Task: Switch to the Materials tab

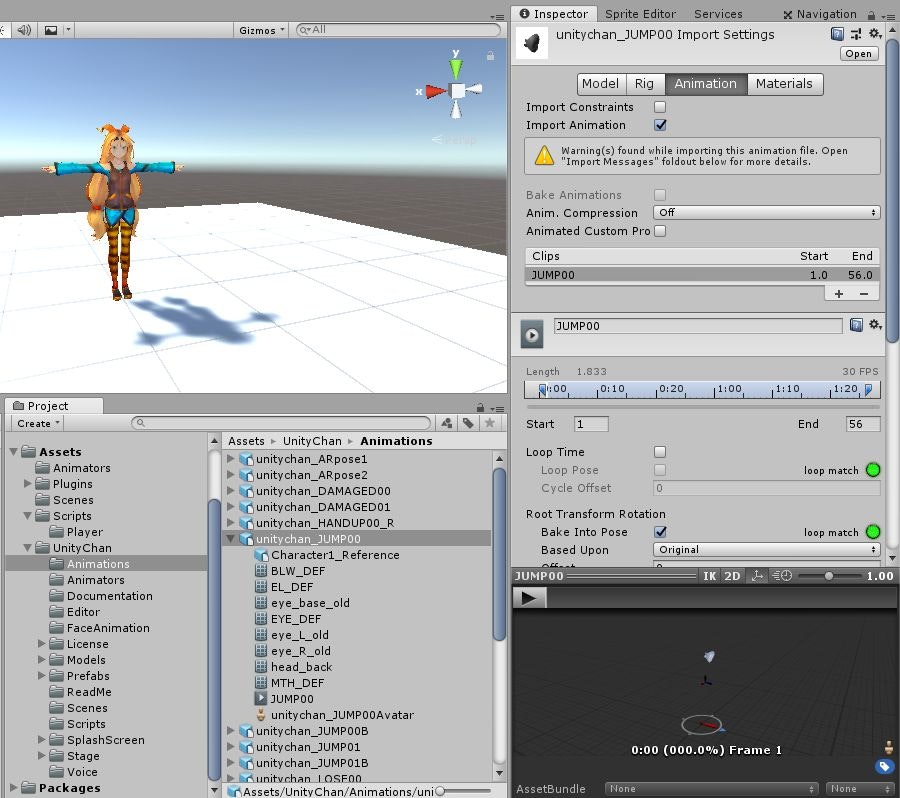Action: tap(784, 84)
